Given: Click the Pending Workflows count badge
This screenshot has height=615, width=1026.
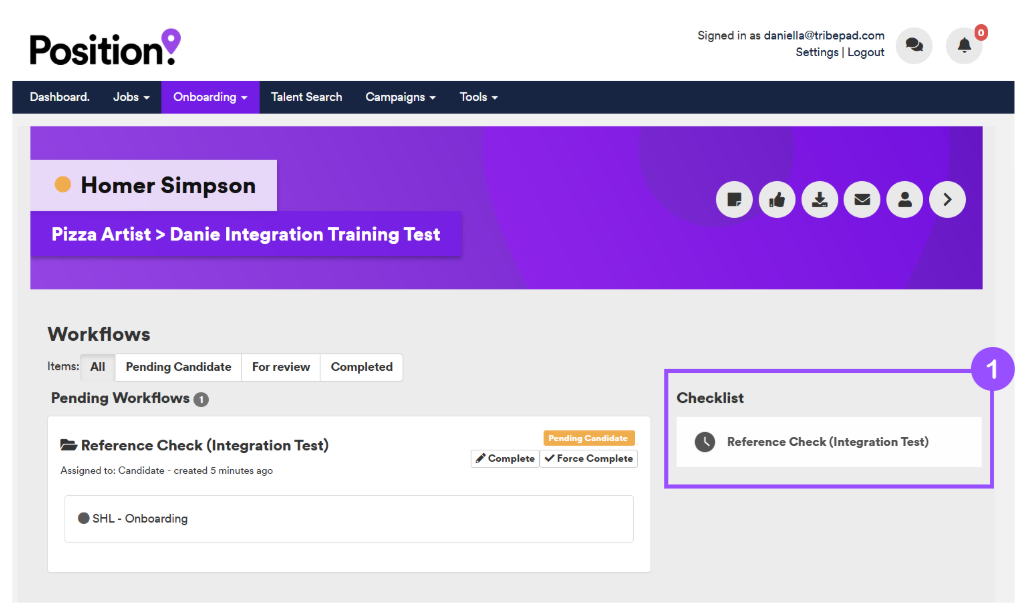Looking at the screenshot, I should click(202, 399).
